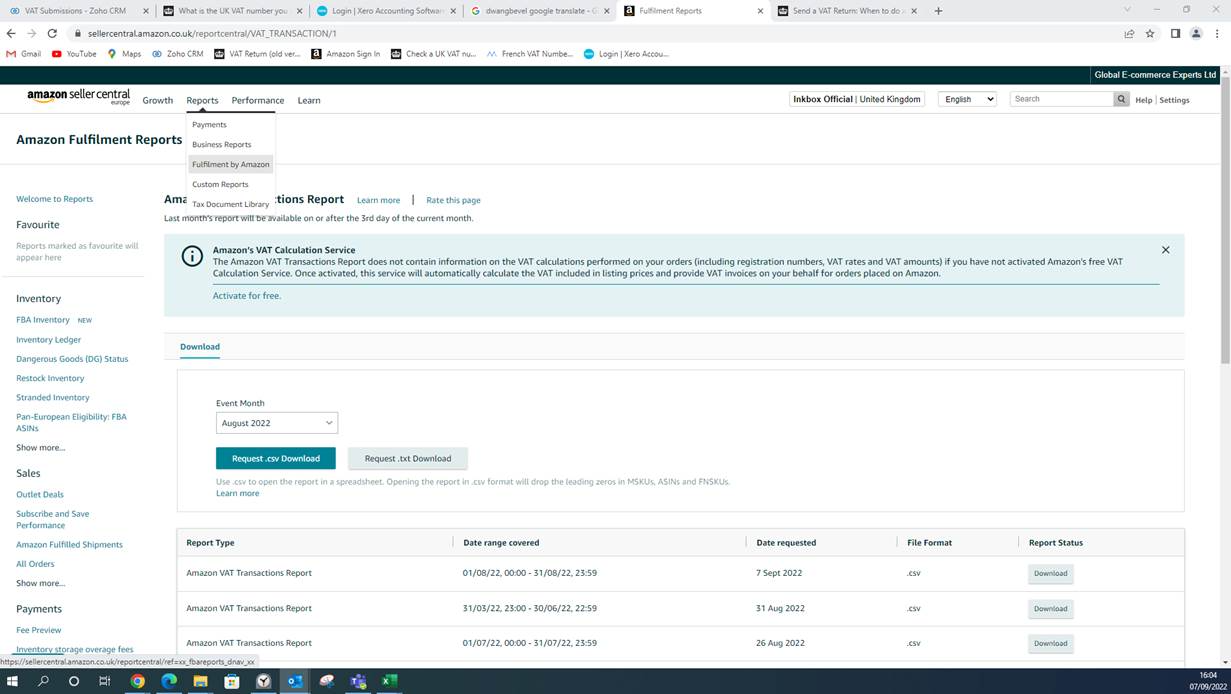Open Windows taskbar search

43,681
